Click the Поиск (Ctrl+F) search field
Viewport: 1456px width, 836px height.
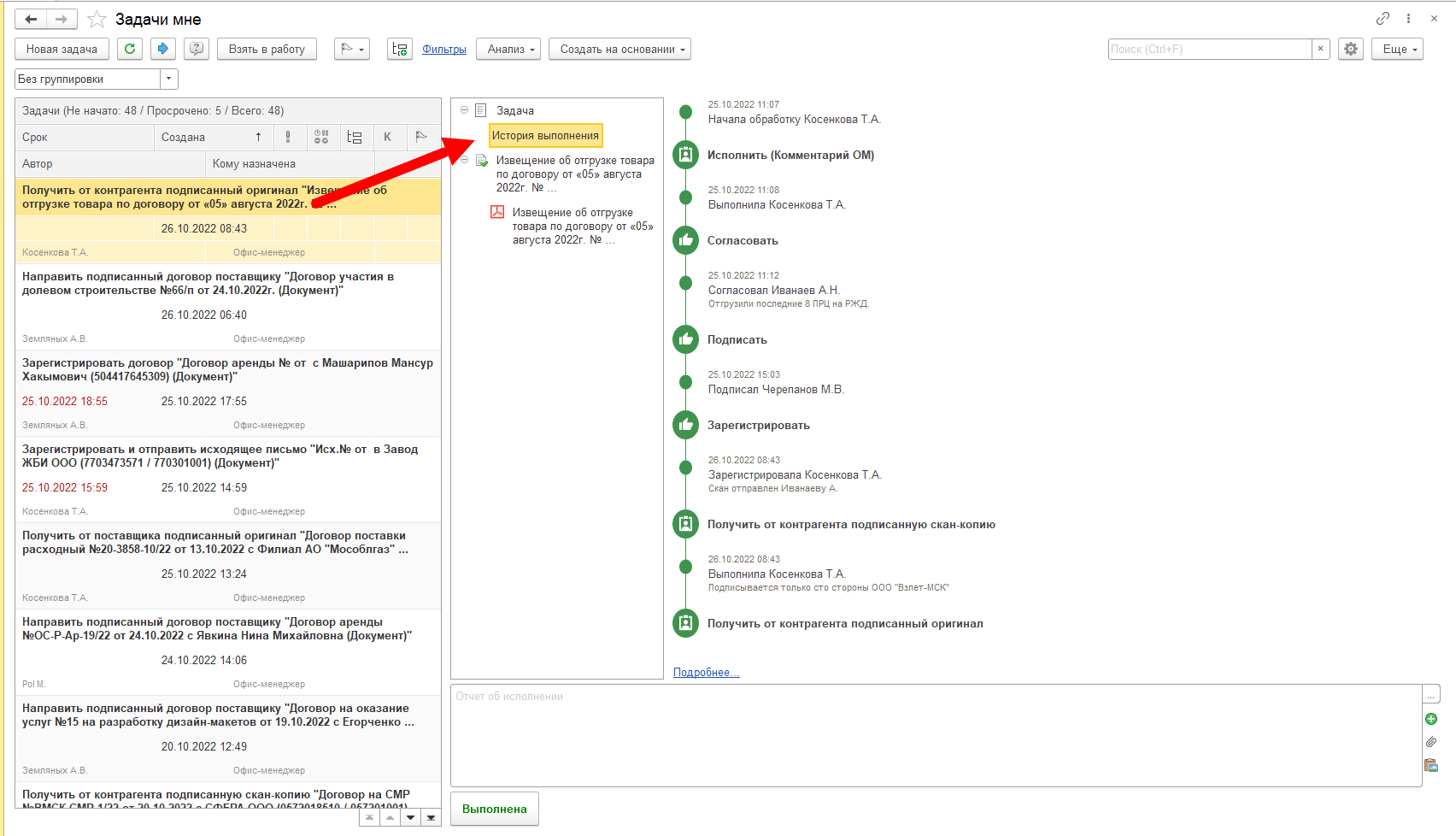click(1210, 49)
